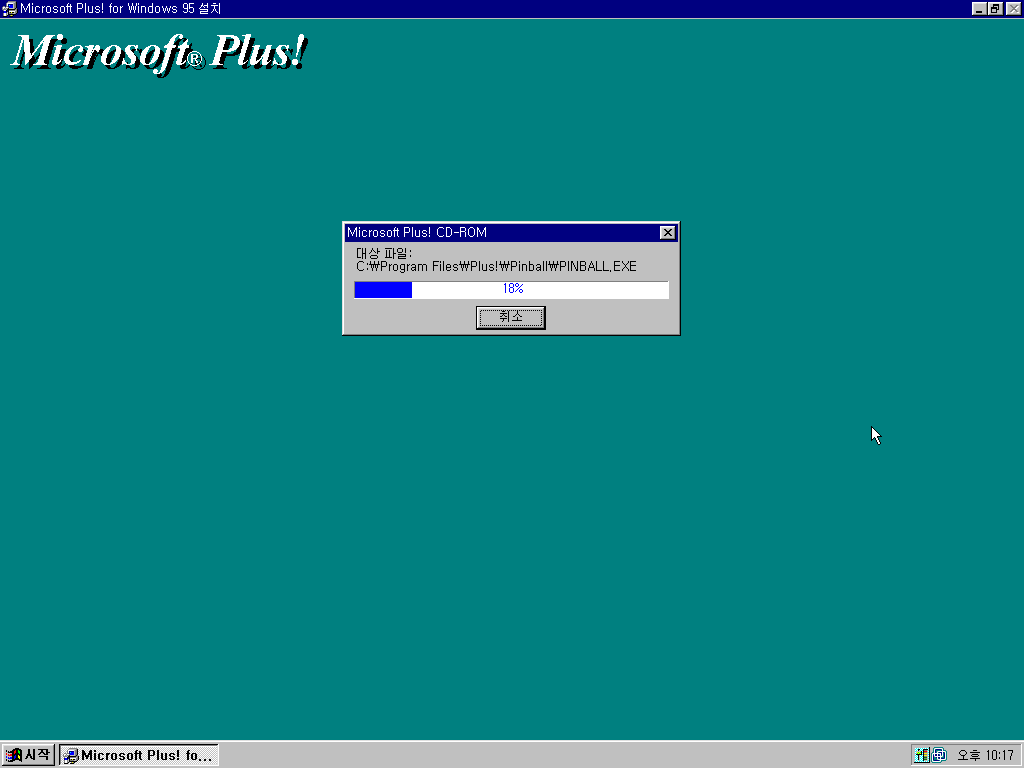This screenshot has width=1024, height=768.
Task: Click the system tray network monitor icon
Action: 939,755
